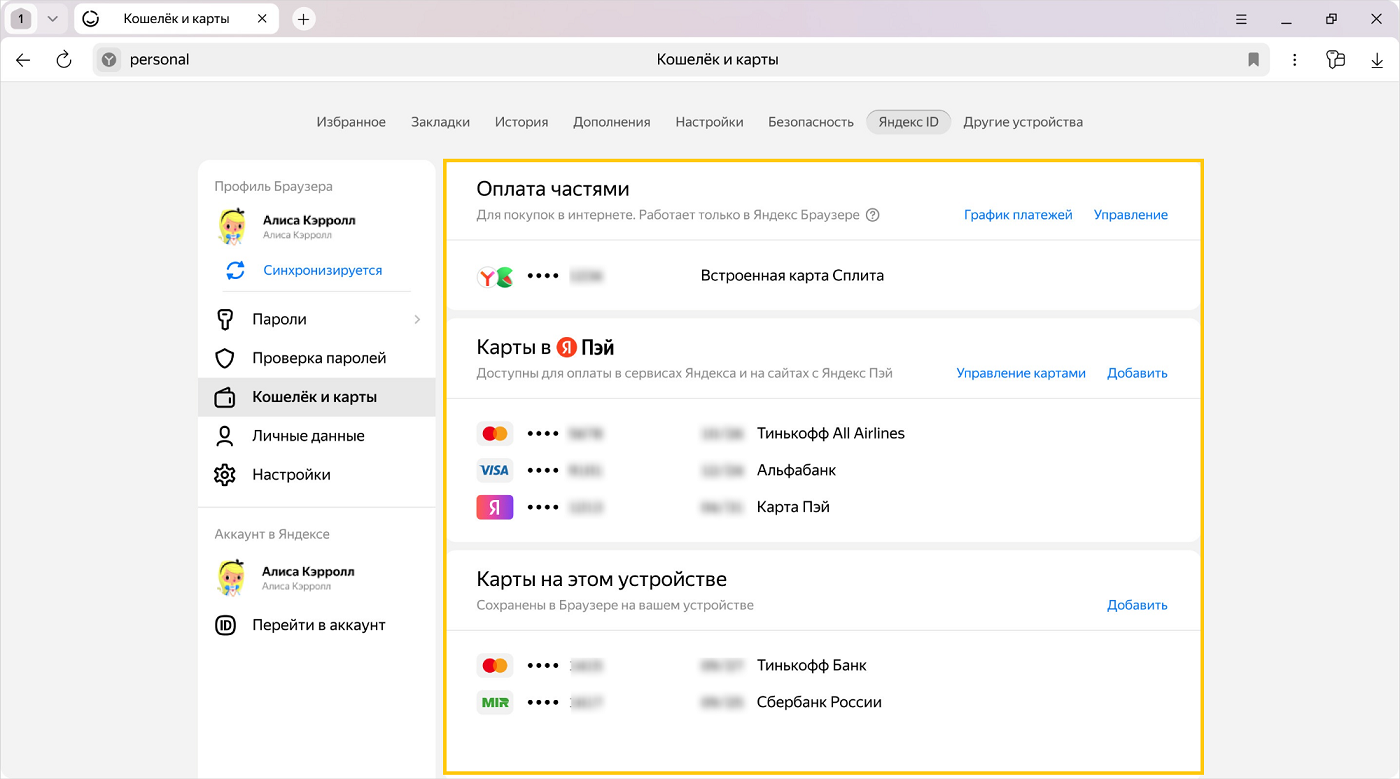This screenshot has height=779, width=1400.
Task: Click the Синхронизируется sync status
Action: click(x=322, y=270)
